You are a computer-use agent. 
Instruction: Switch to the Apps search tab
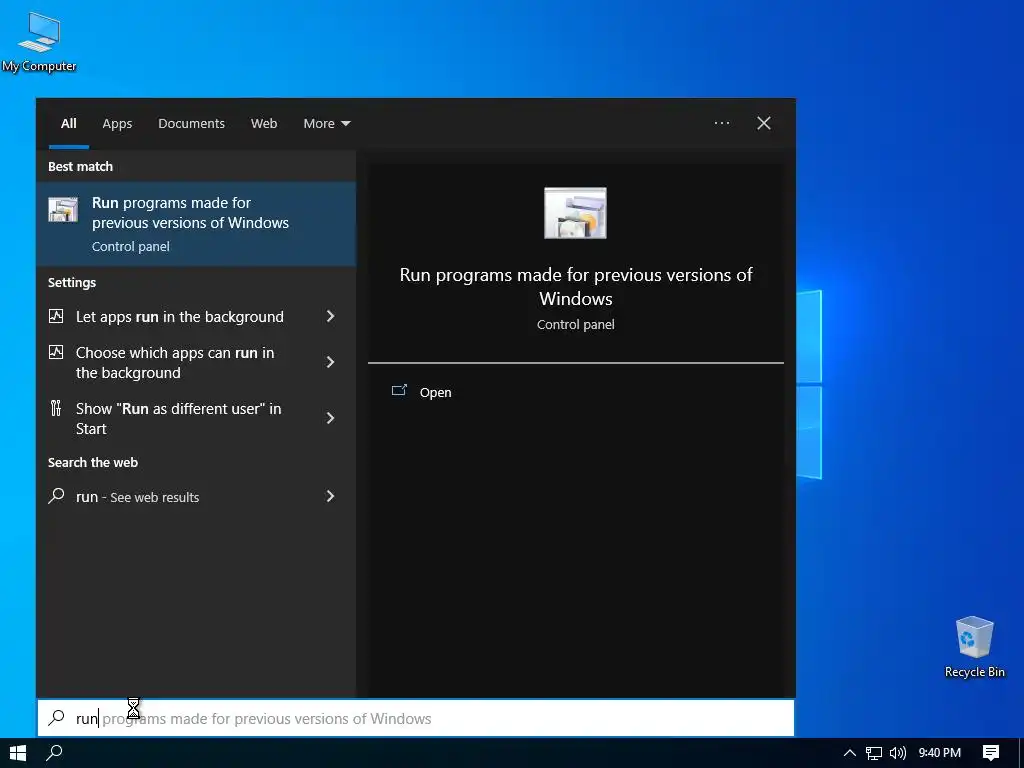click(x=117, y=123)
